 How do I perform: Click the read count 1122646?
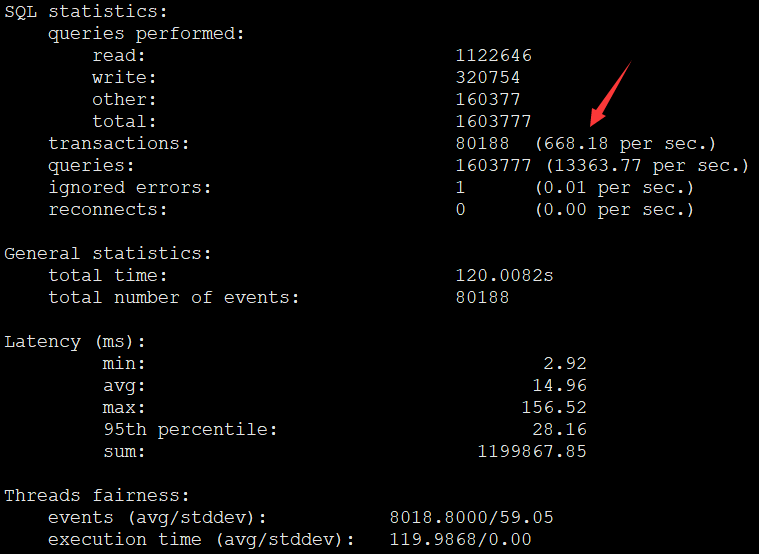[x=493, y=56]
